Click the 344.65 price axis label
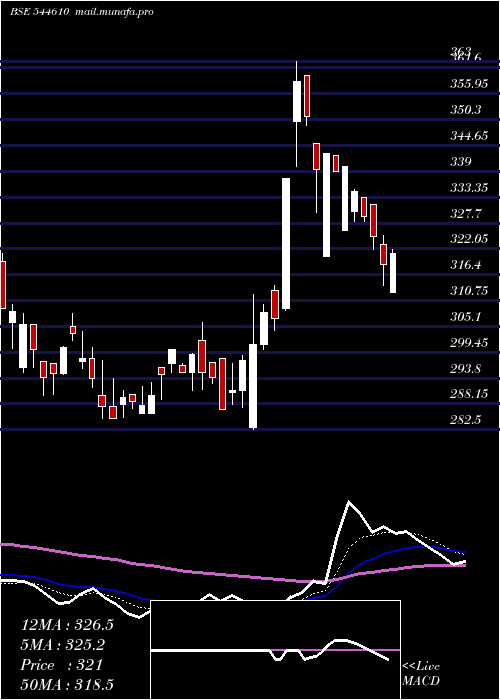This screenshot has height=700, width=500. (469, 136)
